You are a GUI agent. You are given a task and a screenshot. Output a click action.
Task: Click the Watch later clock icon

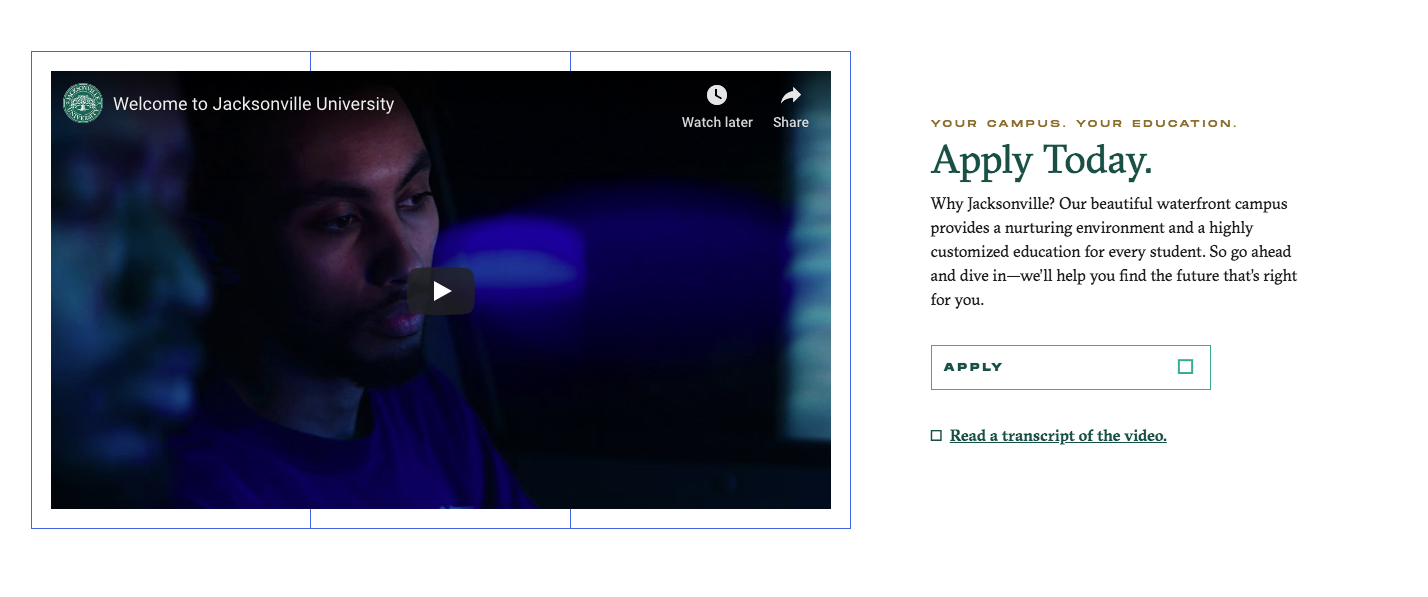(717, 95)
